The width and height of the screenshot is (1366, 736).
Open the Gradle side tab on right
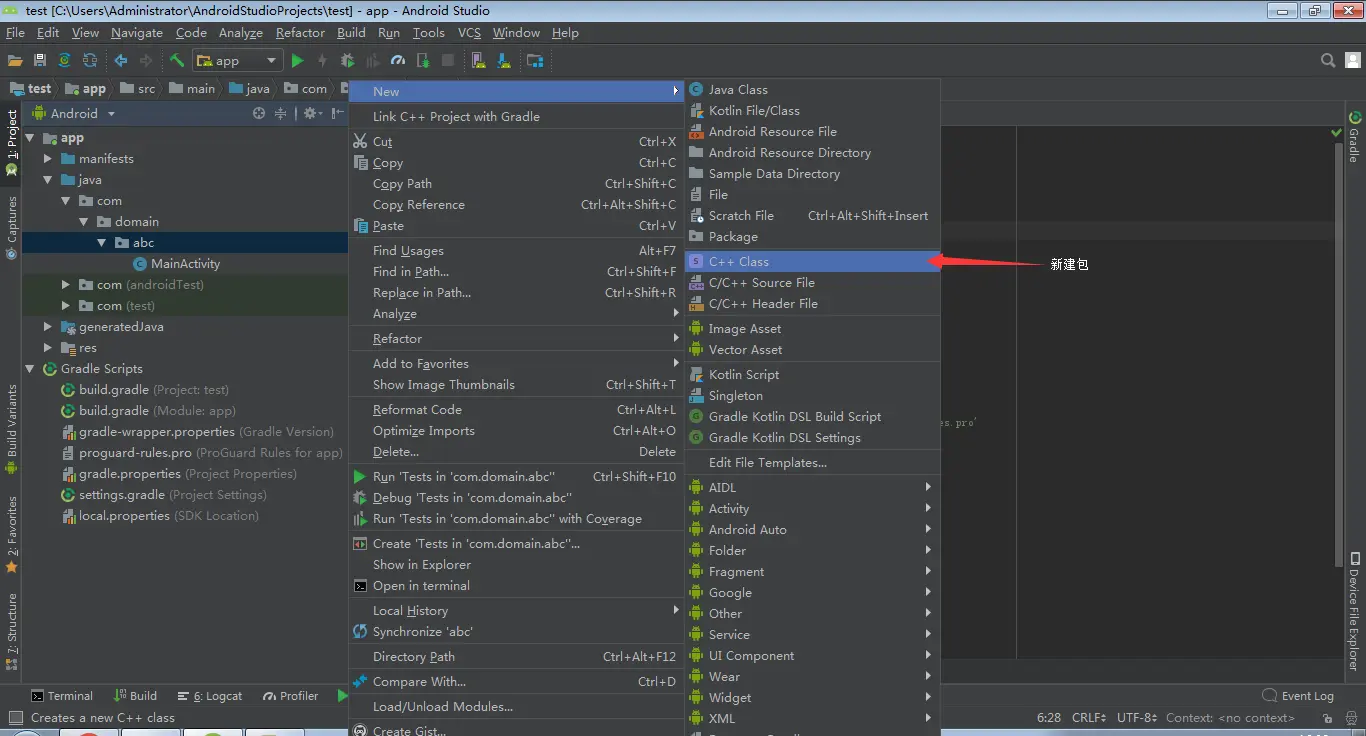[1354, 137]
